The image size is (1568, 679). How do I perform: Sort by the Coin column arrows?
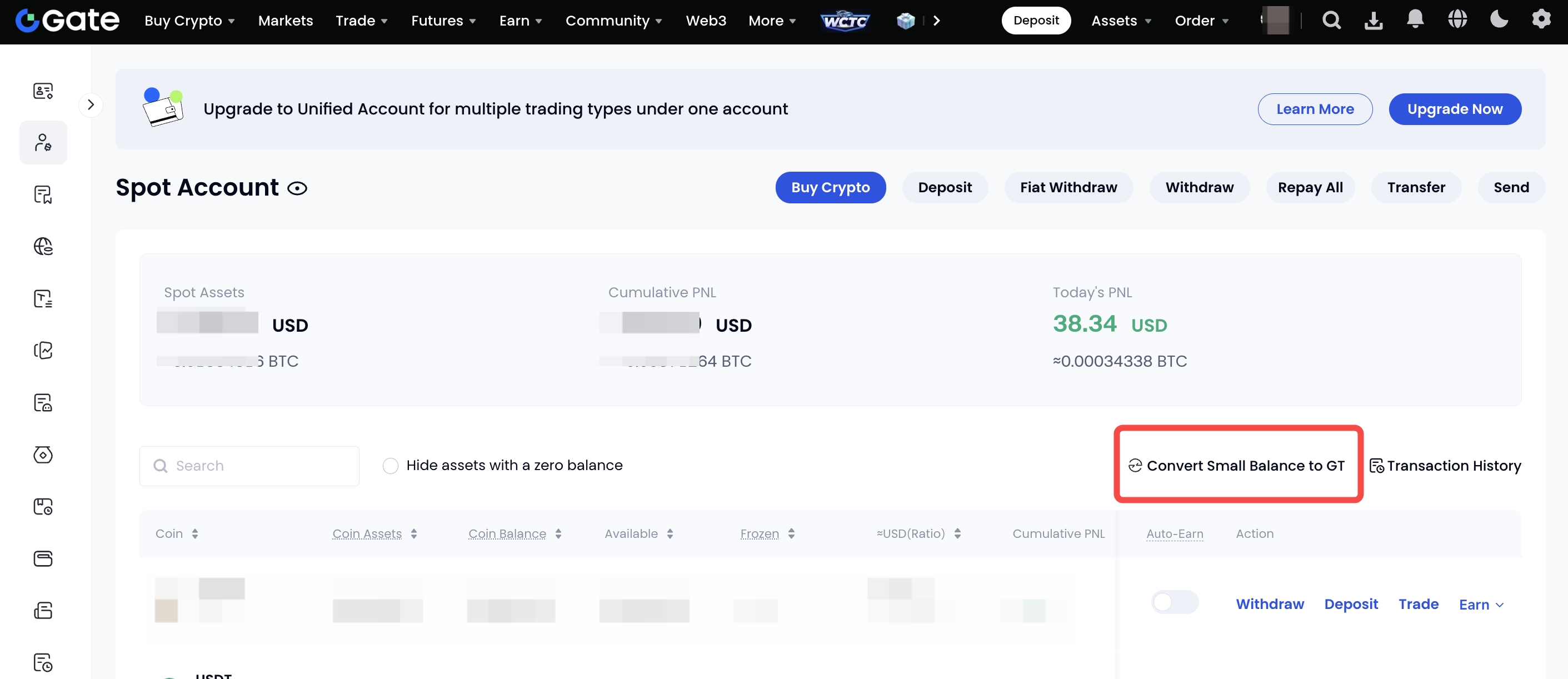click(x=195, y=534)
